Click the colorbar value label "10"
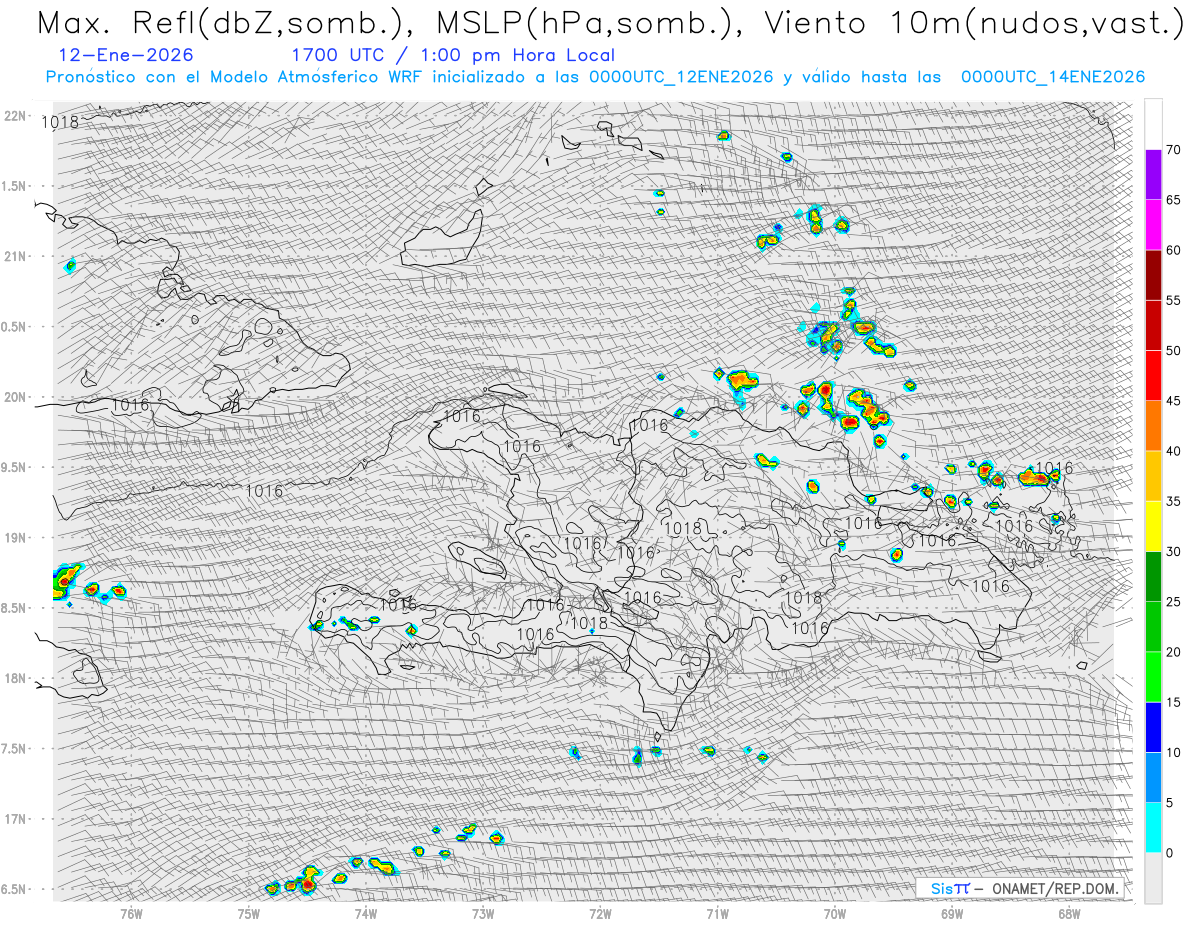 (x=1173, y=752)
